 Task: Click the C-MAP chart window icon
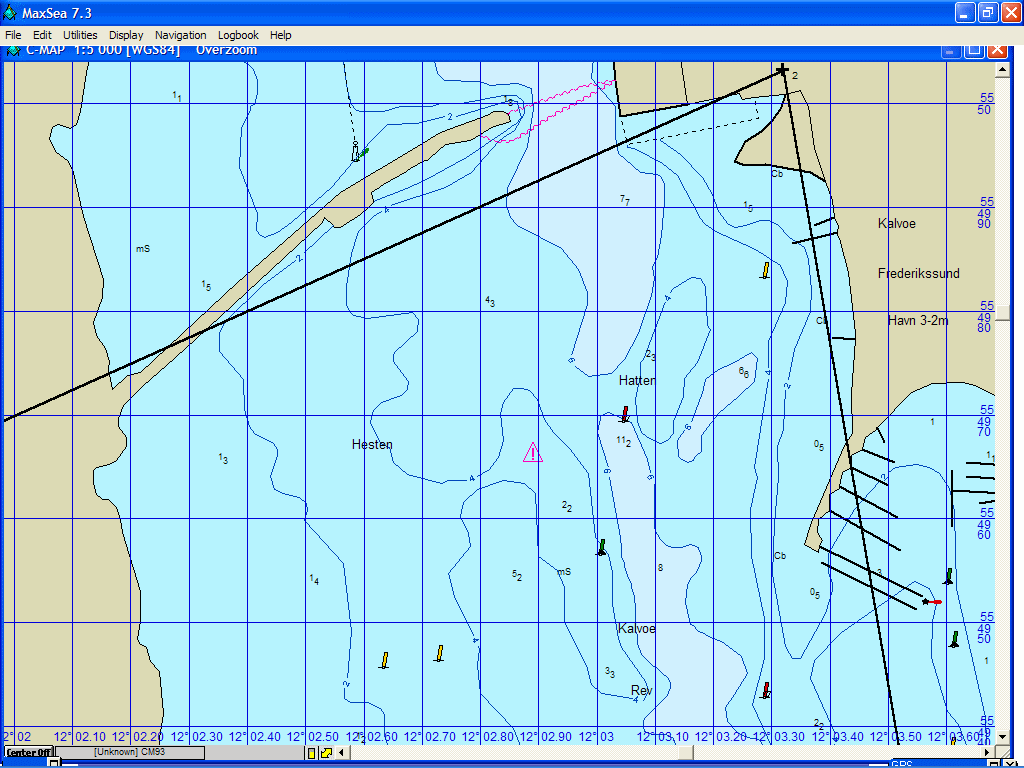tap(13, 50)
